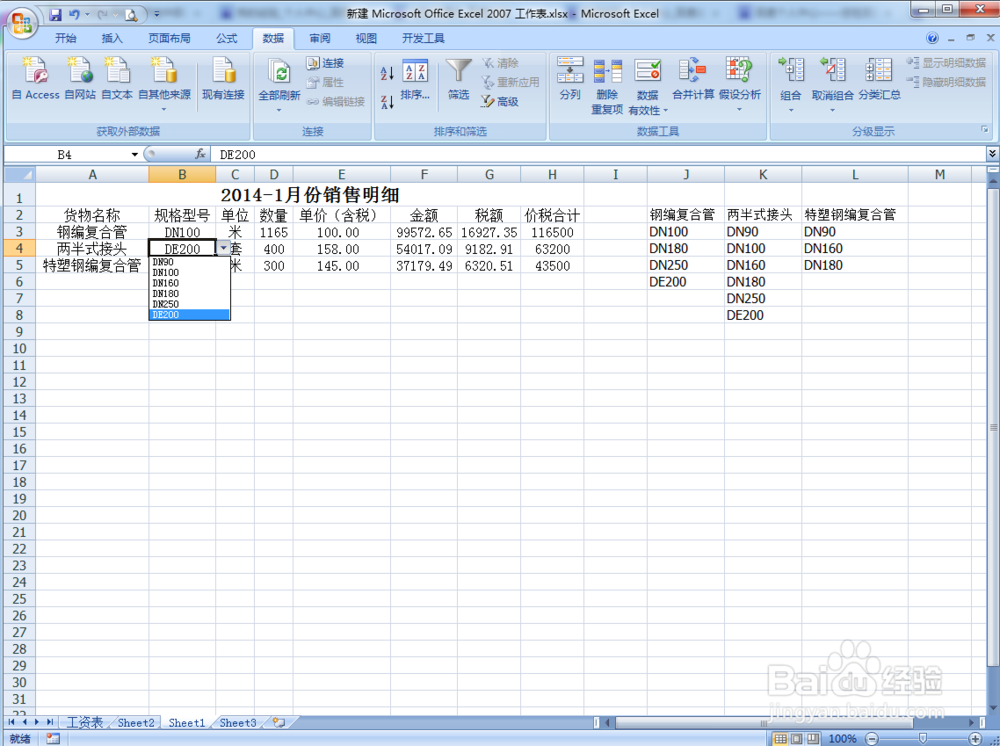The image size is (1000, 746).
Task: Click the zoom slider handle
Action: point(922,738)
